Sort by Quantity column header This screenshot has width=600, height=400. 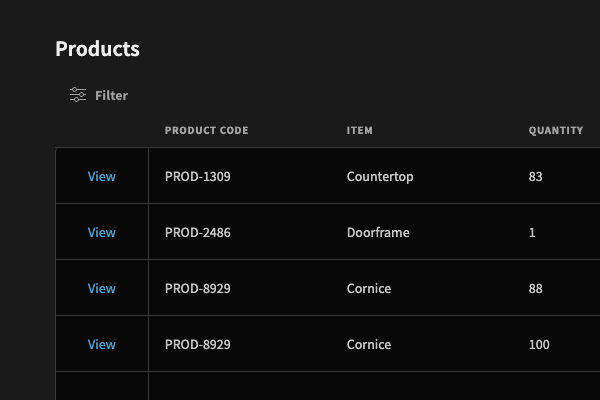556,130
